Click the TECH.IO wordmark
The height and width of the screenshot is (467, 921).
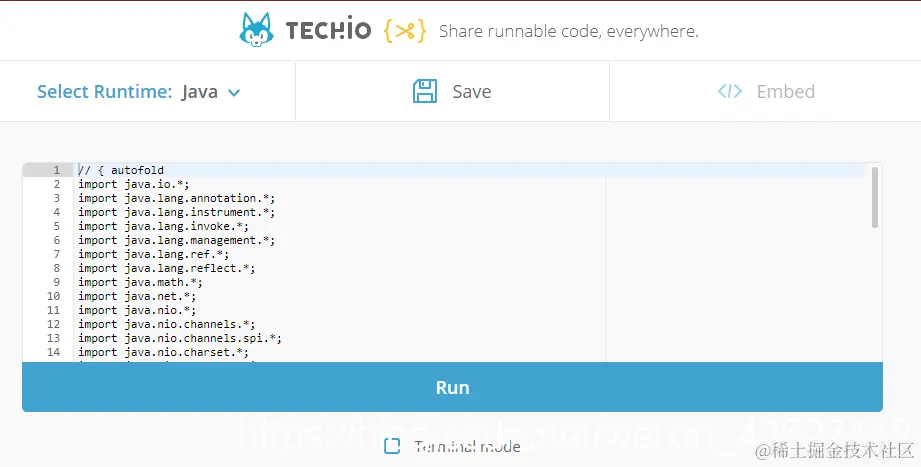tap(328, 31)
